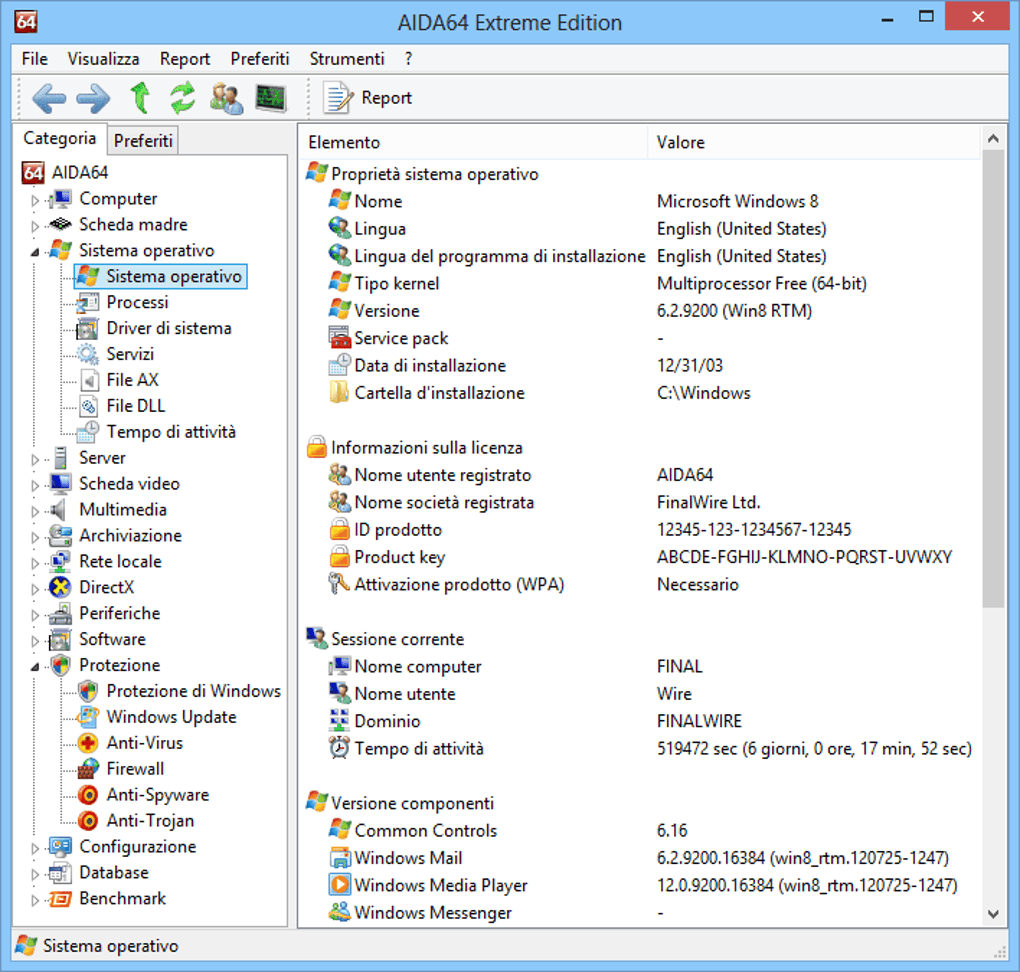
Task: Go forward with the blue right arrow
Action: 93,98
